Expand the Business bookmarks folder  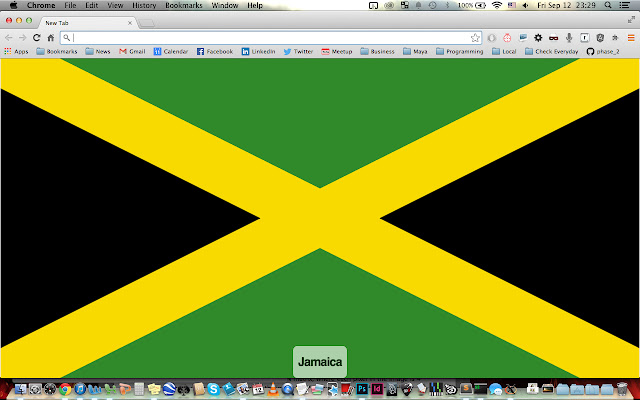pyautogui.click(x=378, y=51)
